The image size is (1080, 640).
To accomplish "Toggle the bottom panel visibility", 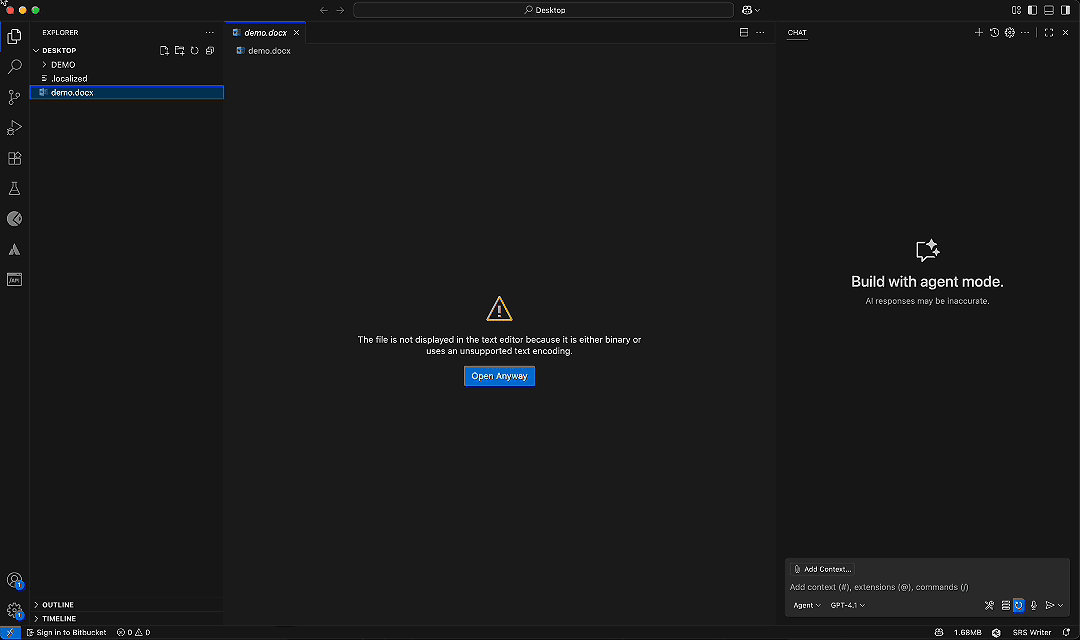I will [x=1049, y=10].
